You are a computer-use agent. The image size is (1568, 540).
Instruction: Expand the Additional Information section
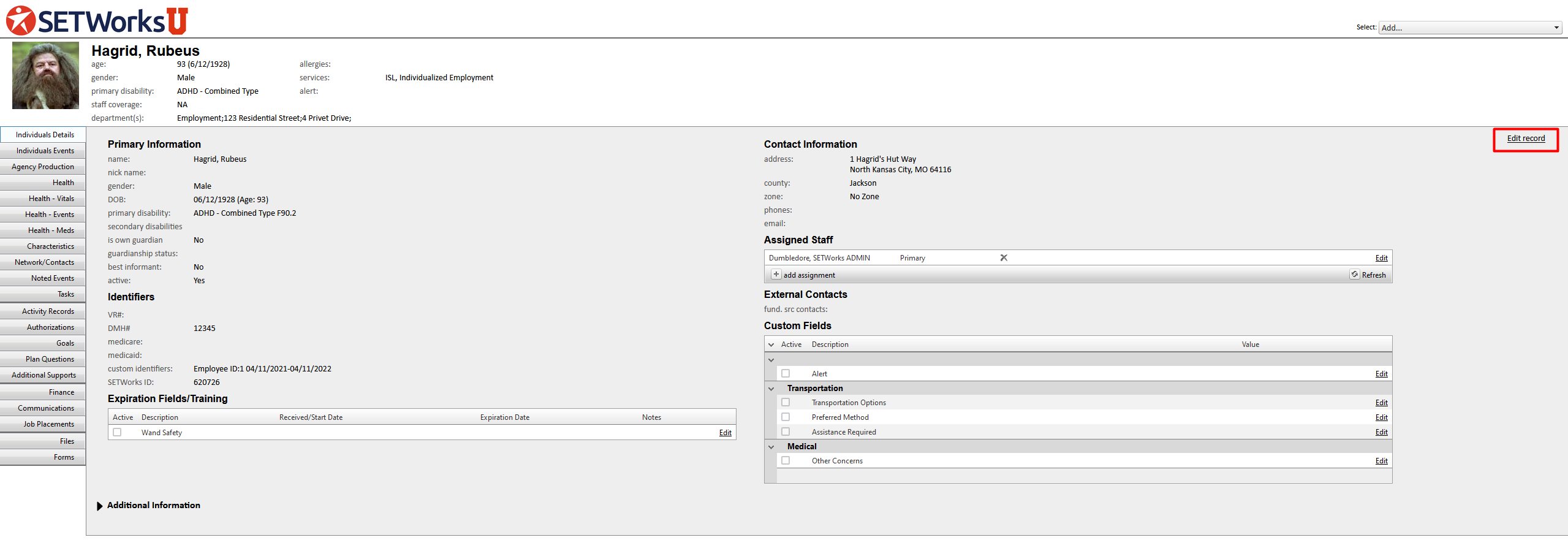coord(99,506)
